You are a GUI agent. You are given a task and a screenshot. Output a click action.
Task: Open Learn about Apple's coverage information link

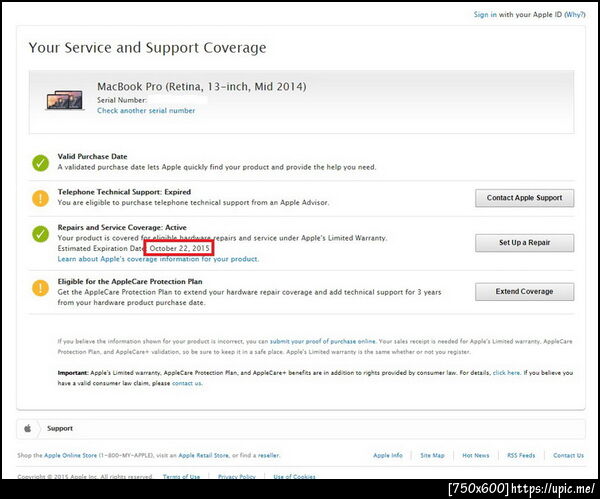(x=158, y=259)
